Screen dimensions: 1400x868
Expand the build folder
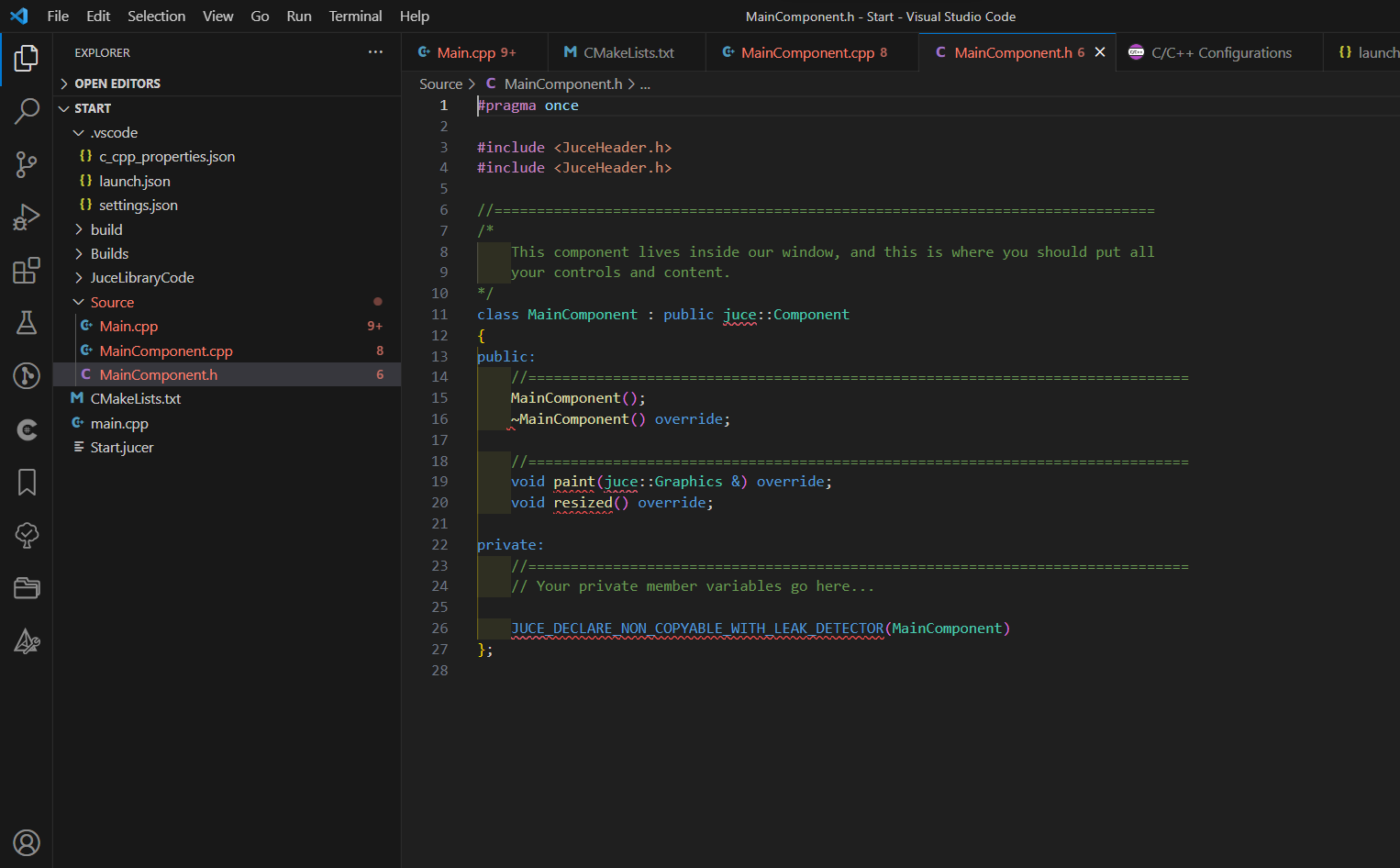tap(106, 229)
